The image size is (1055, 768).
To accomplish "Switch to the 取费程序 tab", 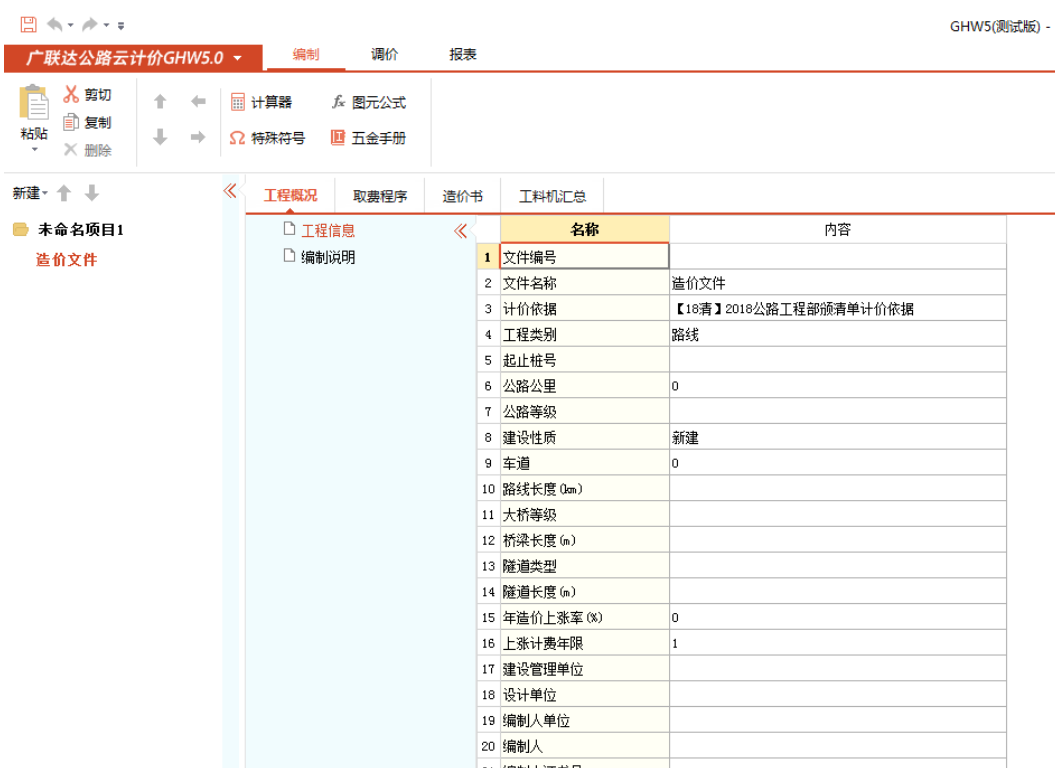I will click(380, 197).
